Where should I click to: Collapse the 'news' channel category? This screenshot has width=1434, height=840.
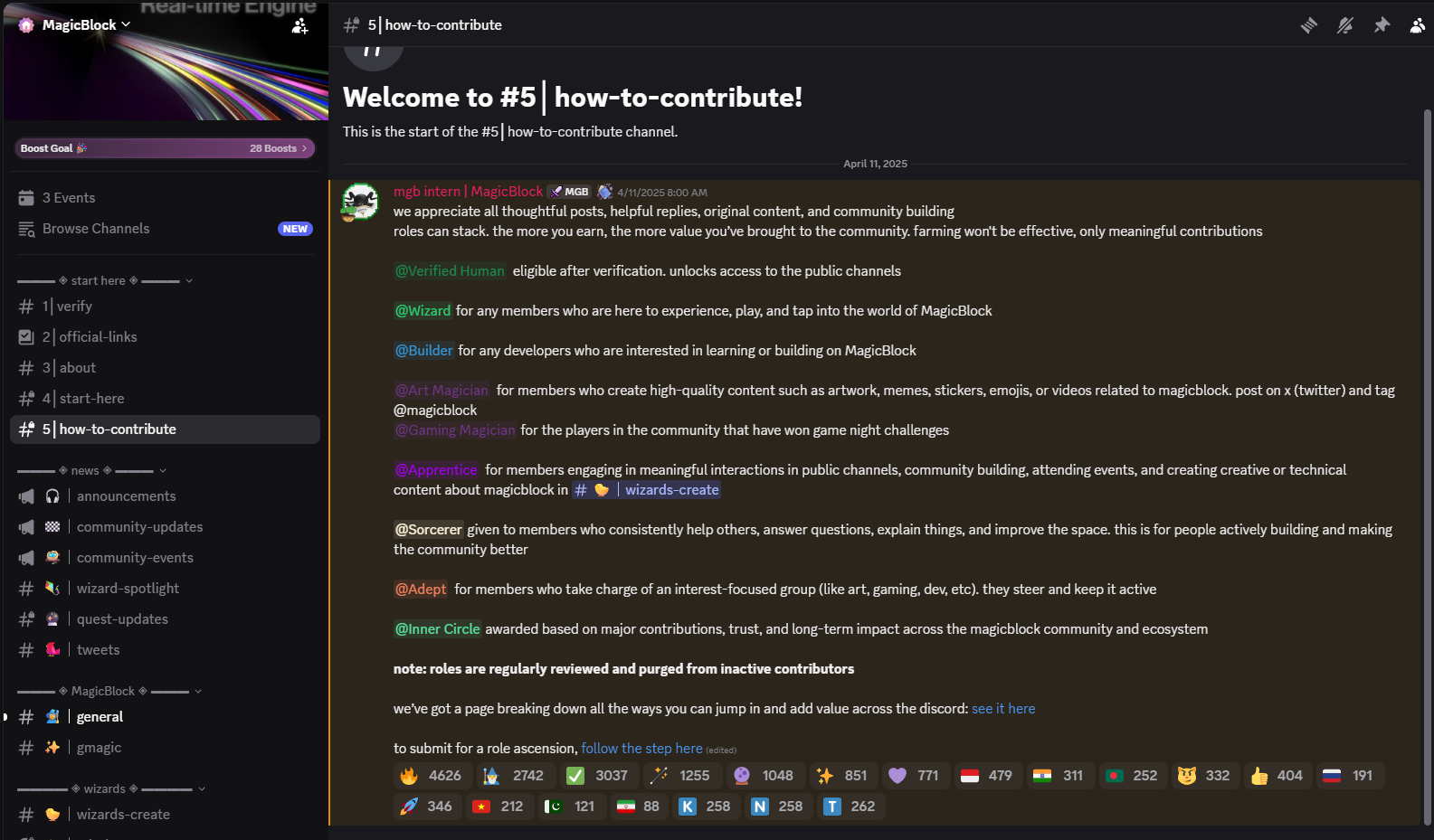pos(90,470)
